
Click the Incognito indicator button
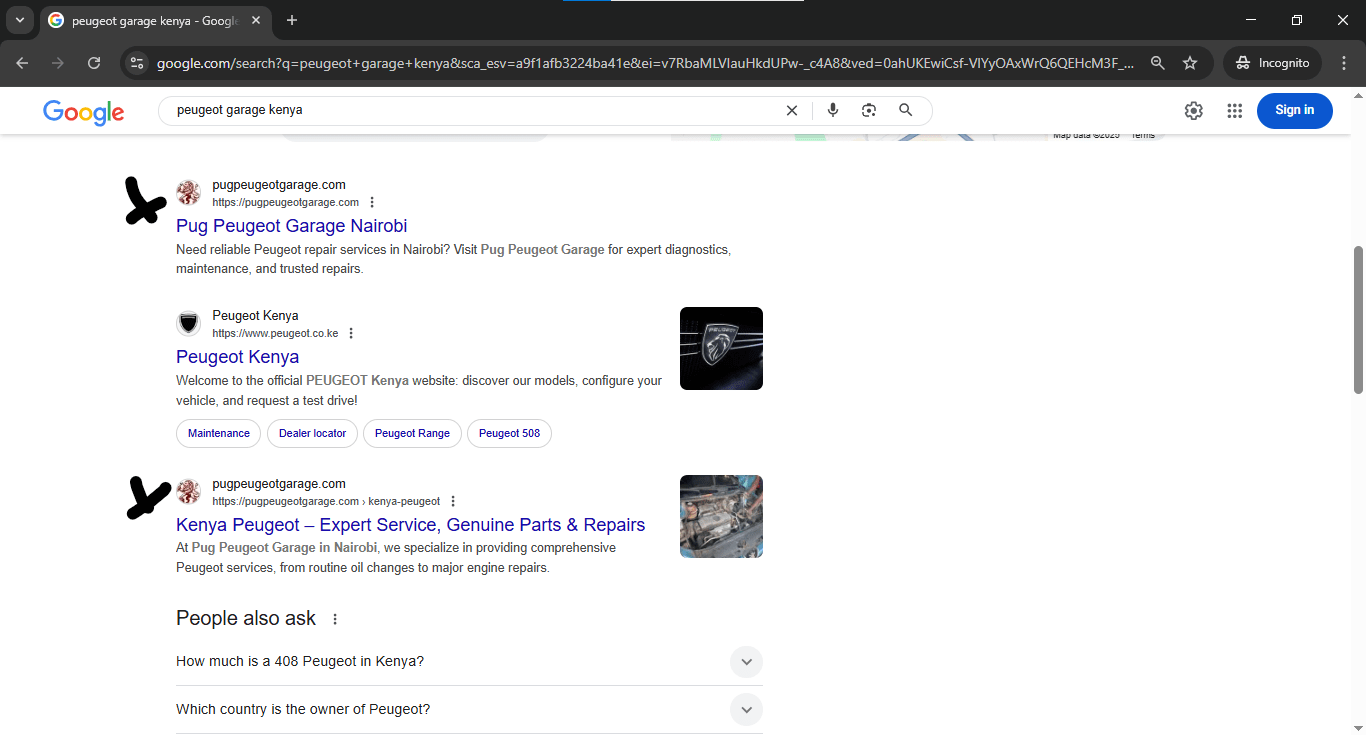1273,63
